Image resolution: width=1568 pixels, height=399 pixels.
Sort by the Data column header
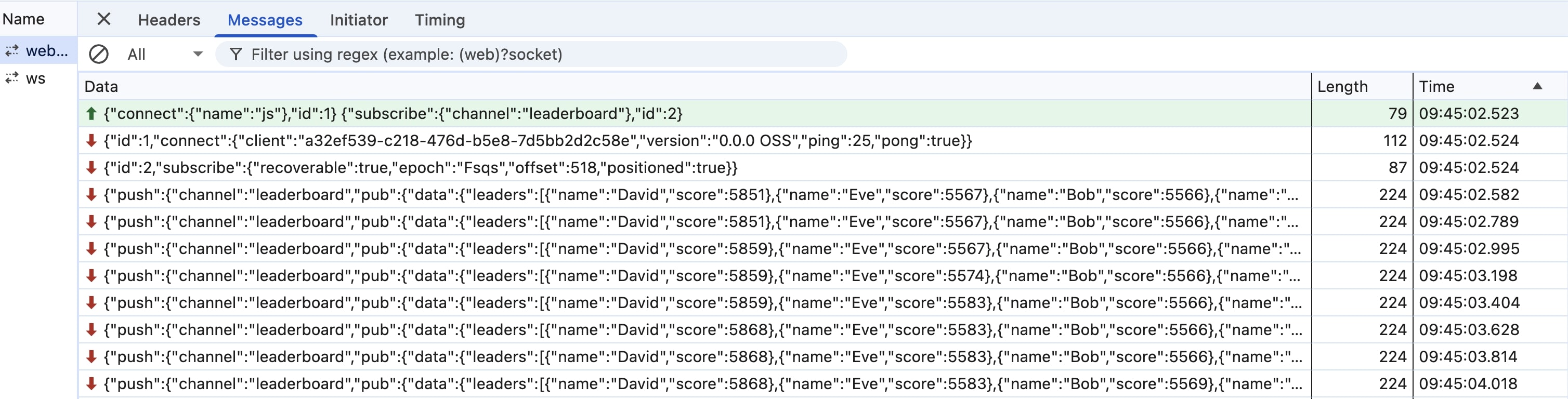[x=695, y=86]
